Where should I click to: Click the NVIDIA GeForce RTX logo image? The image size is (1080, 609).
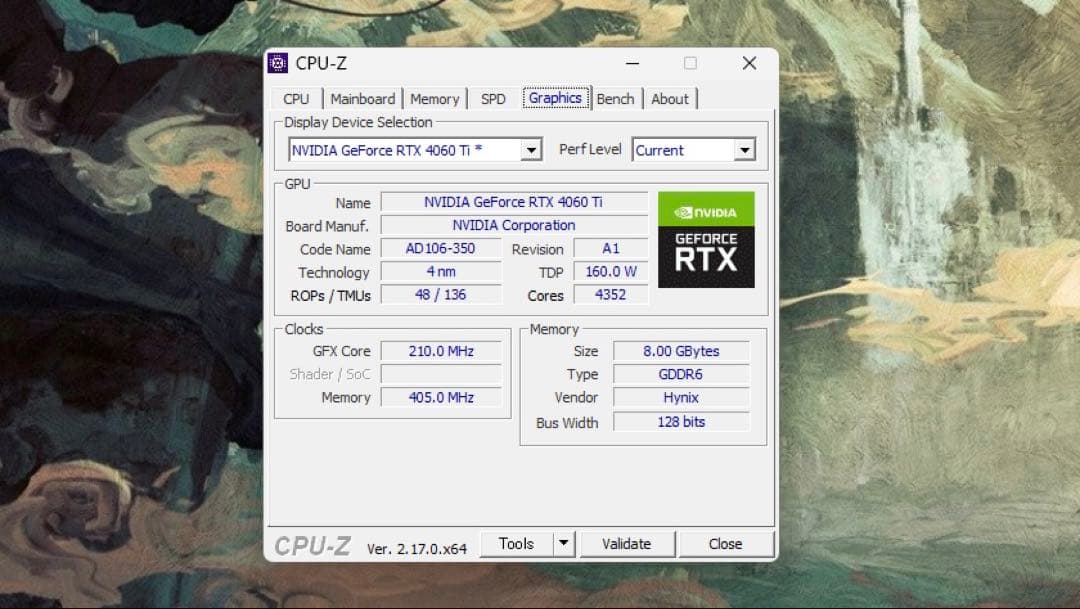[706, 240]
